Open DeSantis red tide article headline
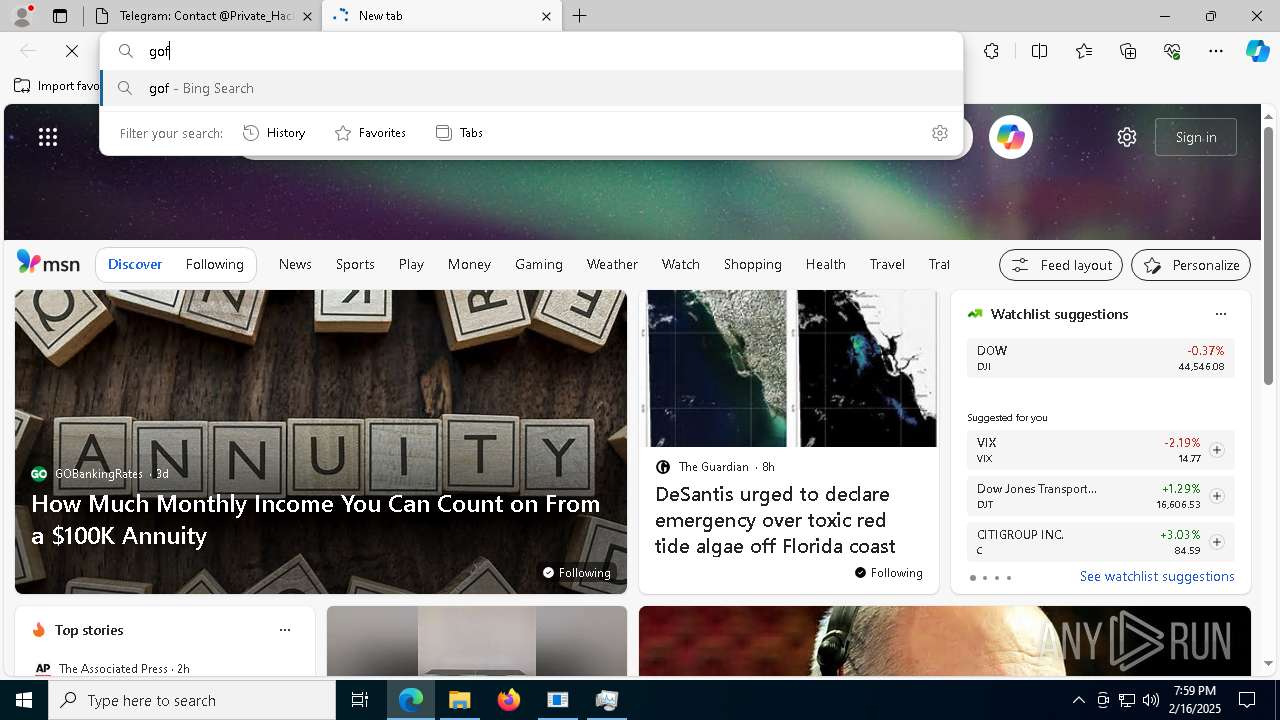The width and height of the screenshot is (1280, 720). (775, 520)
